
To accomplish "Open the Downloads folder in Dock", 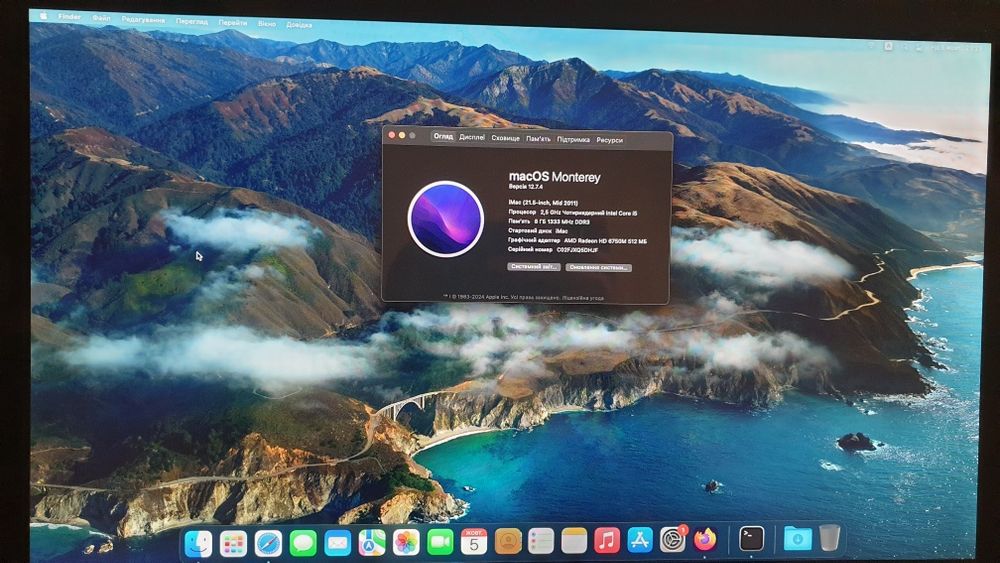I will tap(797, 538).
